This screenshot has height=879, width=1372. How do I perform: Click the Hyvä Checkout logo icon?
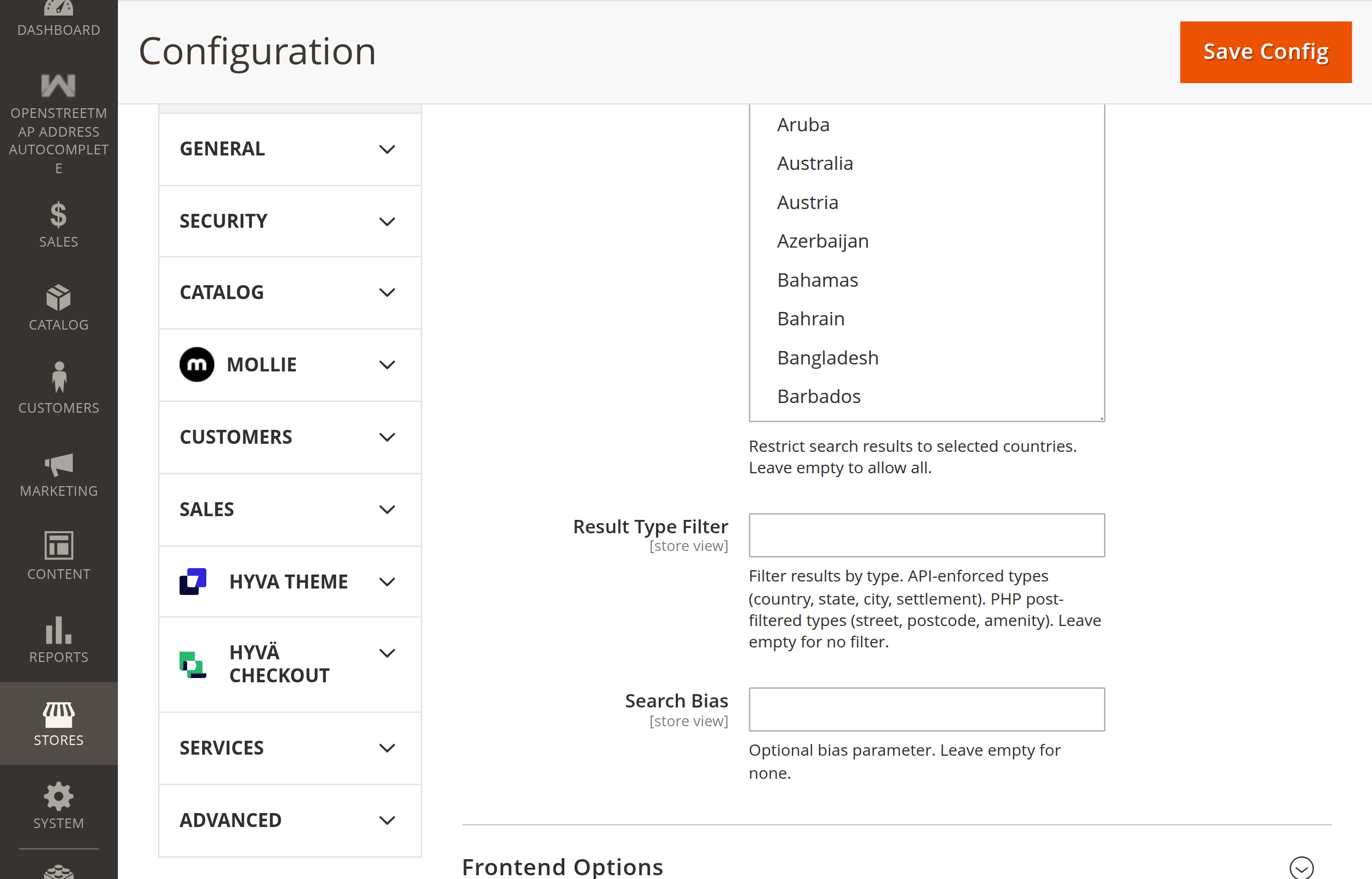click(x=193, y=665)
